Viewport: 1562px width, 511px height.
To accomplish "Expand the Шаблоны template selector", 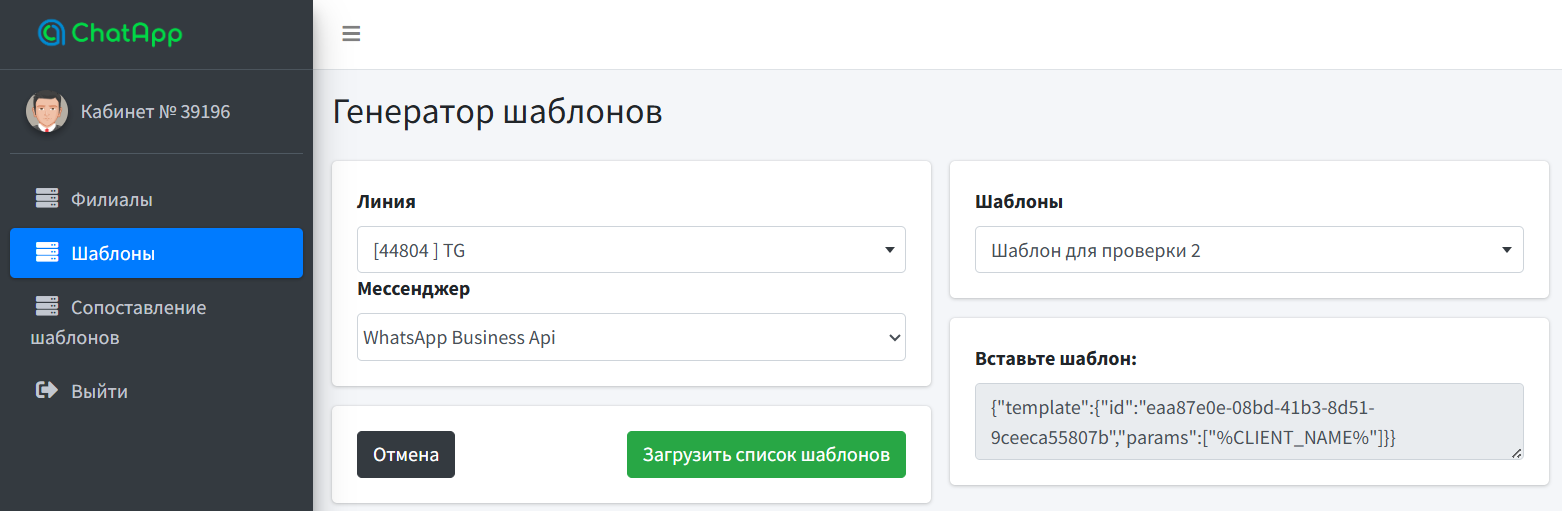I will coord(1248,250).
